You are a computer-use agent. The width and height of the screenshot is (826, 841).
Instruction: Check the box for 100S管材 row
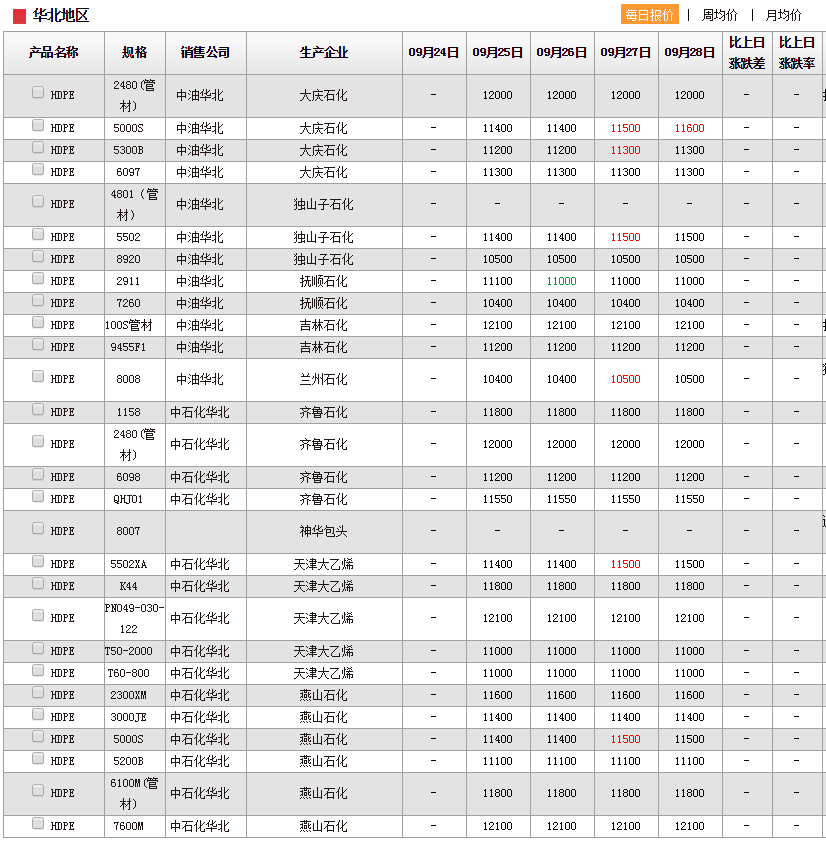(x=38, y=322)
